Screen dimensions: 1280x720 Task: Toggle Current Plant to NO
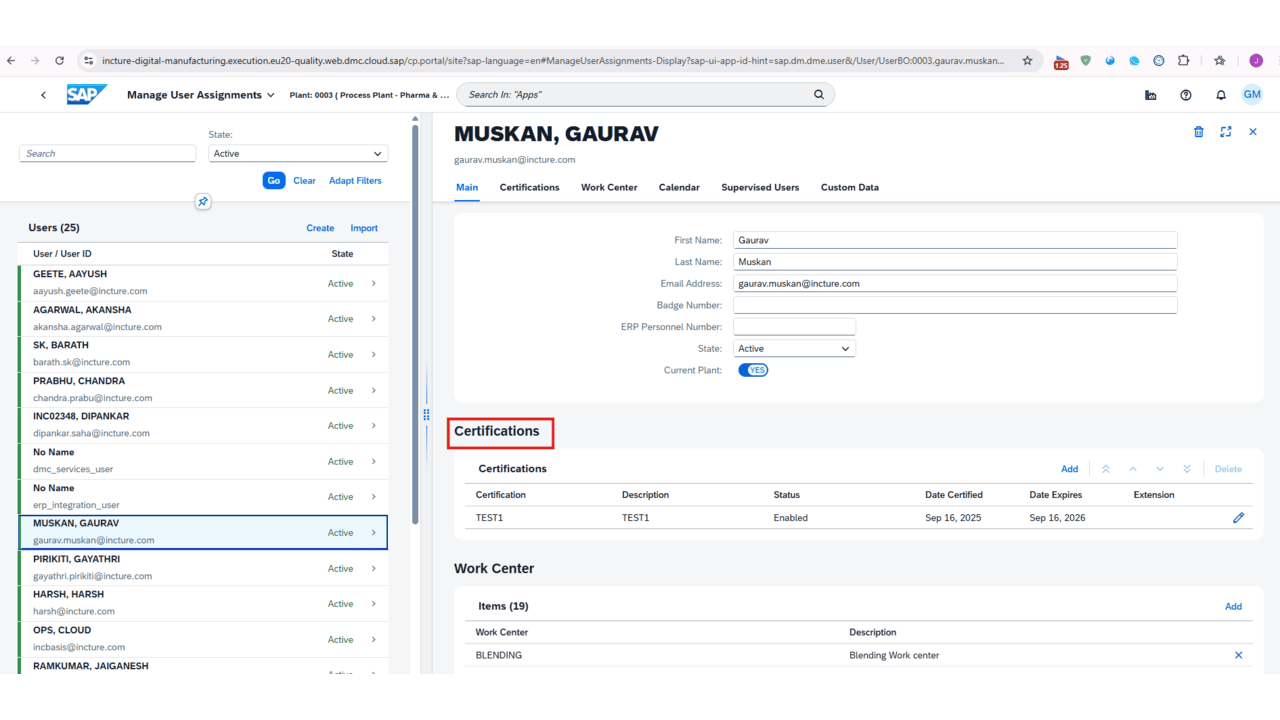[752, 369]
